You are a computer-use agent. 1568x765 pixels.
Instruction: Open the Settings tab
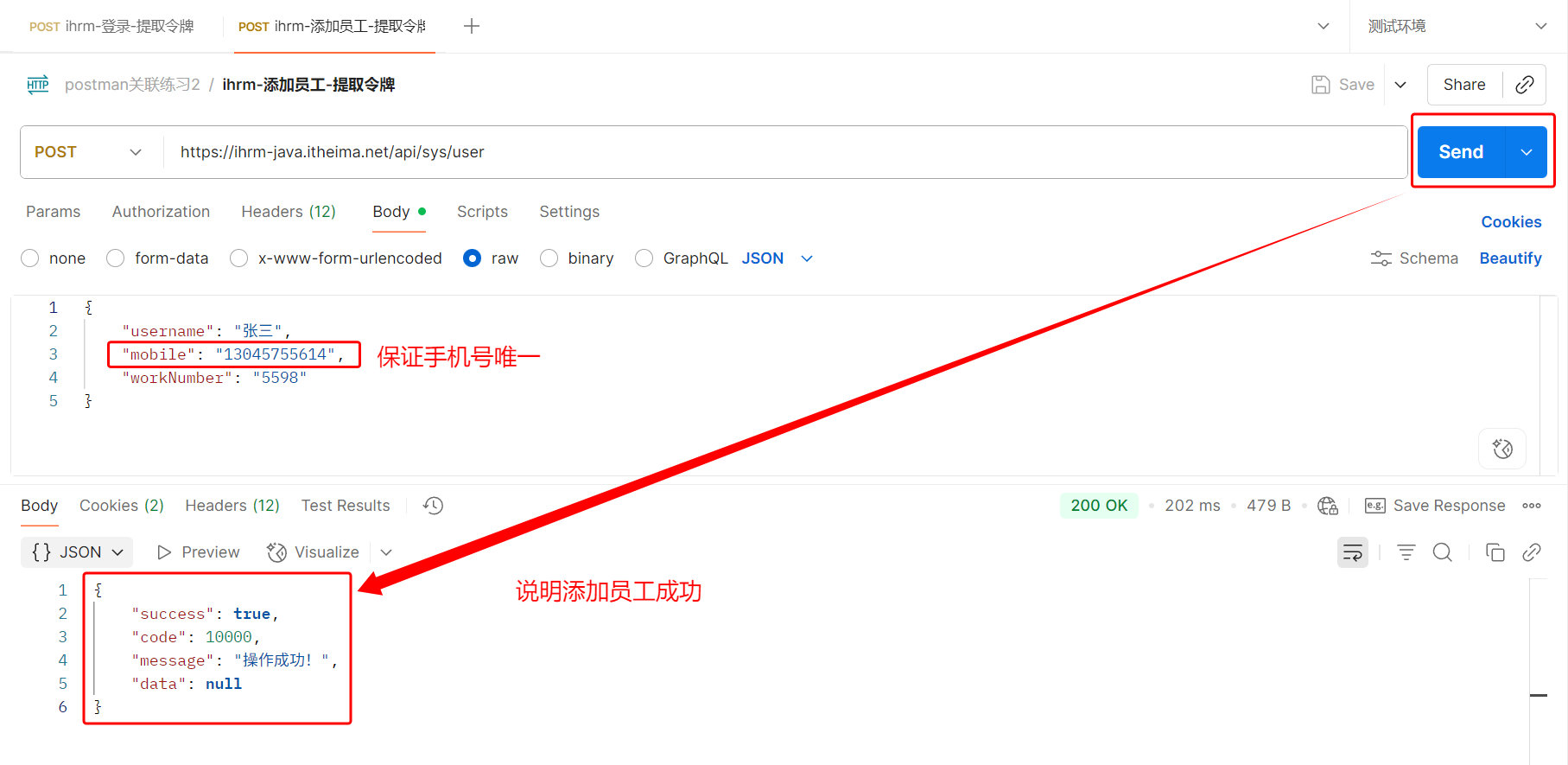[x=569, y=212]
